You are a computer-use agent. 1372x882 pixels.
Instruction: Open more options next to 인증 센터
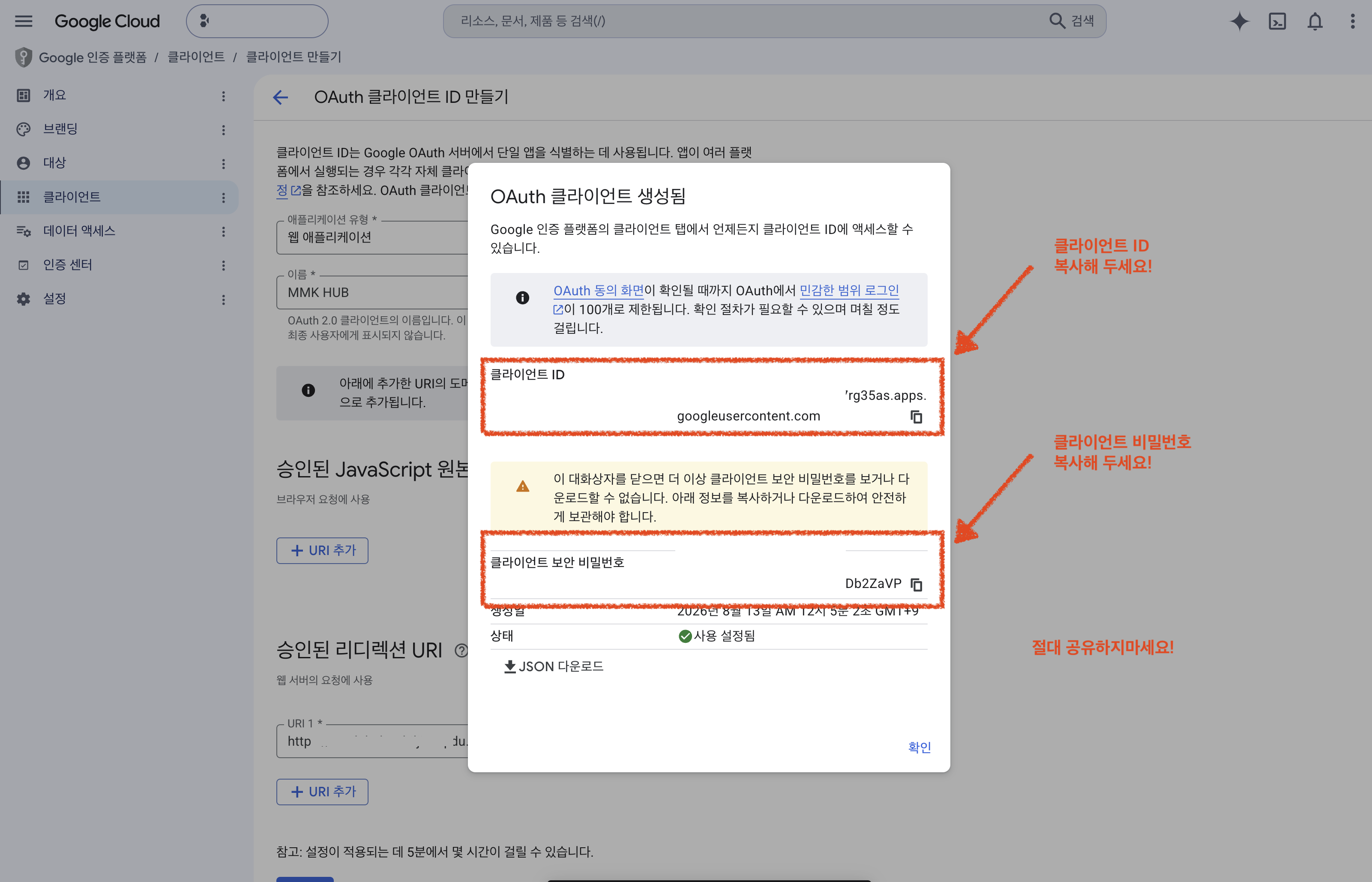click(223, 265)
